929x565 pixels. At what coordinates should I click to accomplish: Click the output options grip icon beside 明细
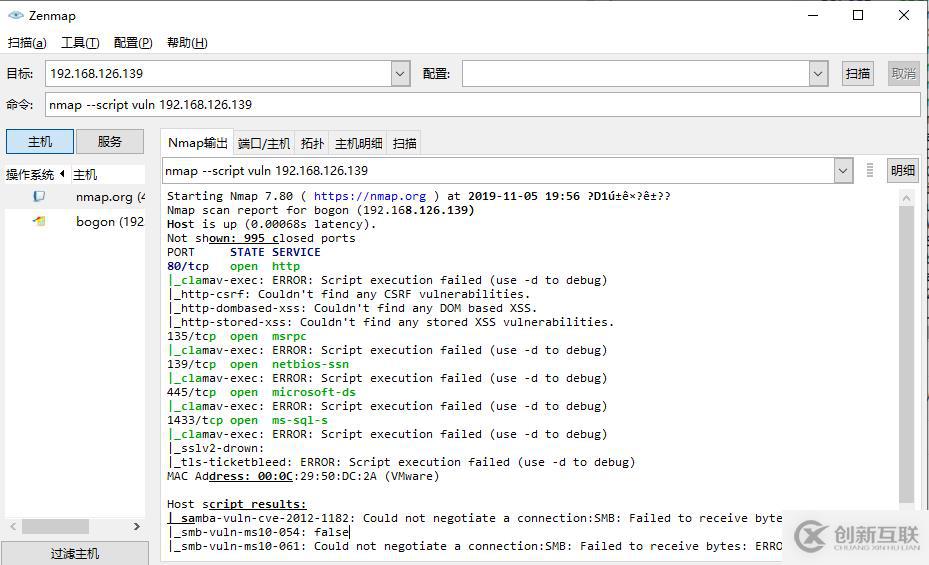870,171
